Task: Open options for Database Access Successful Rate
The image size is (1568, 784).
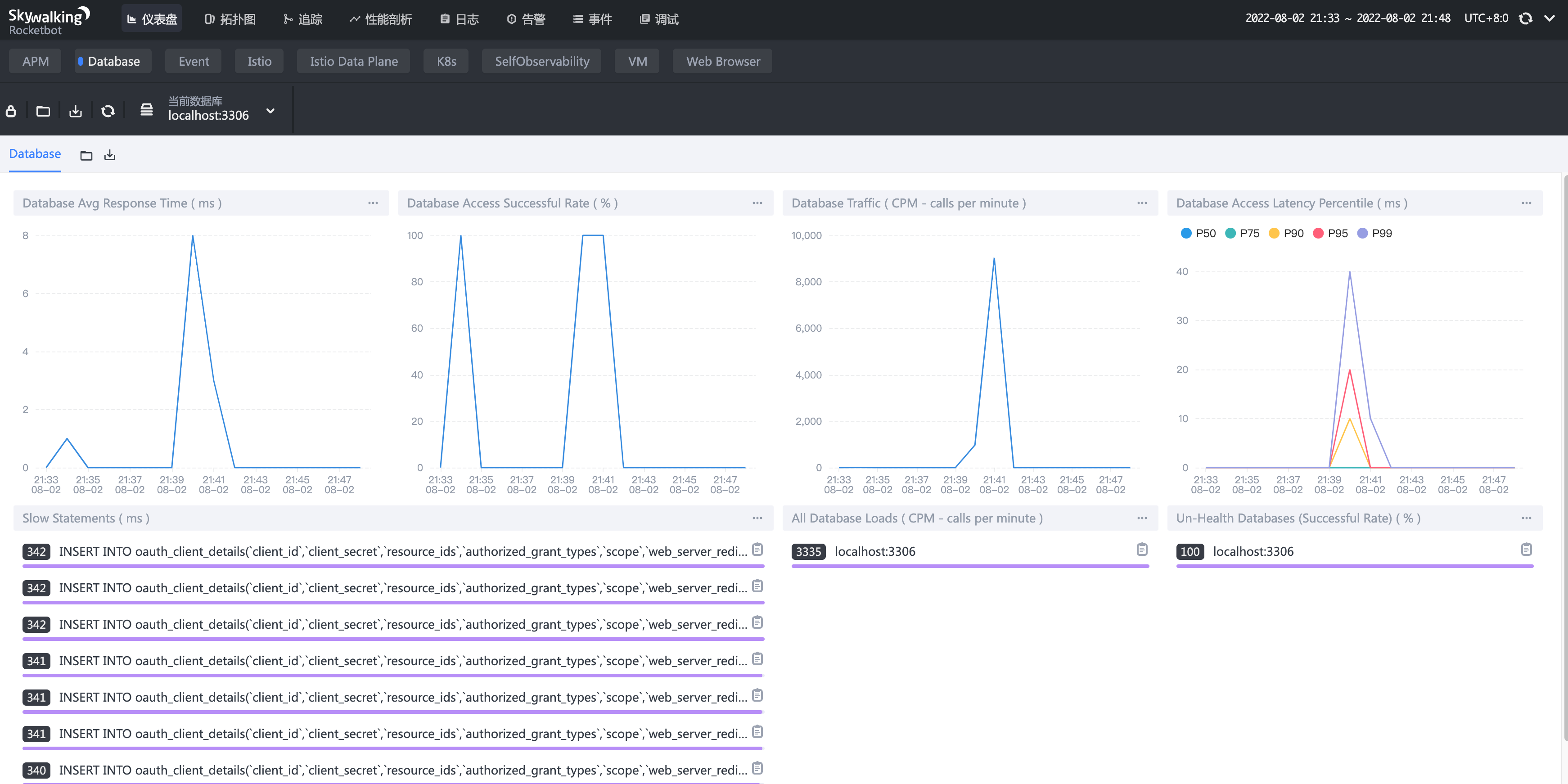Action: point(757,203)
